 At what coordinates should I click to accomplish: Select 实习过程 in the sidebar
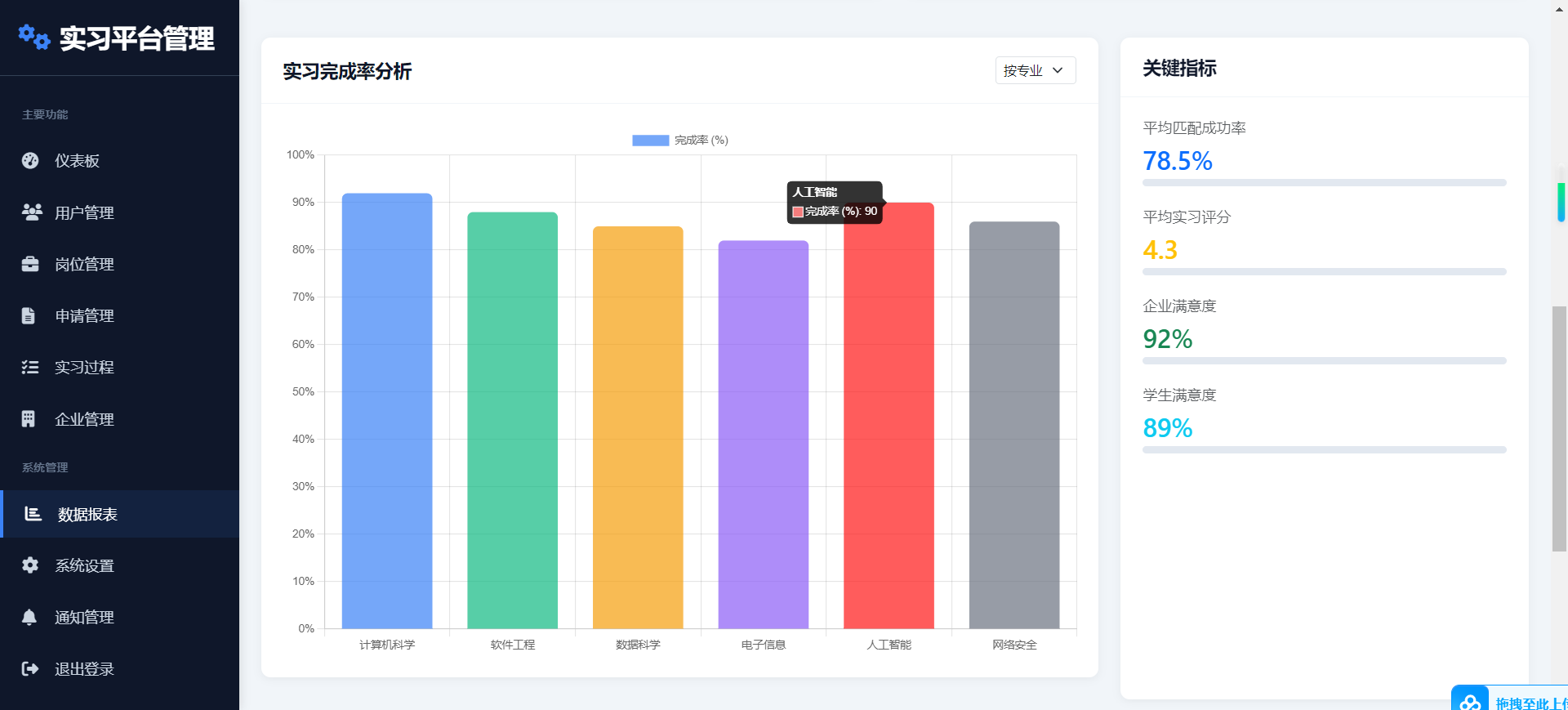(x=120, y=367)
